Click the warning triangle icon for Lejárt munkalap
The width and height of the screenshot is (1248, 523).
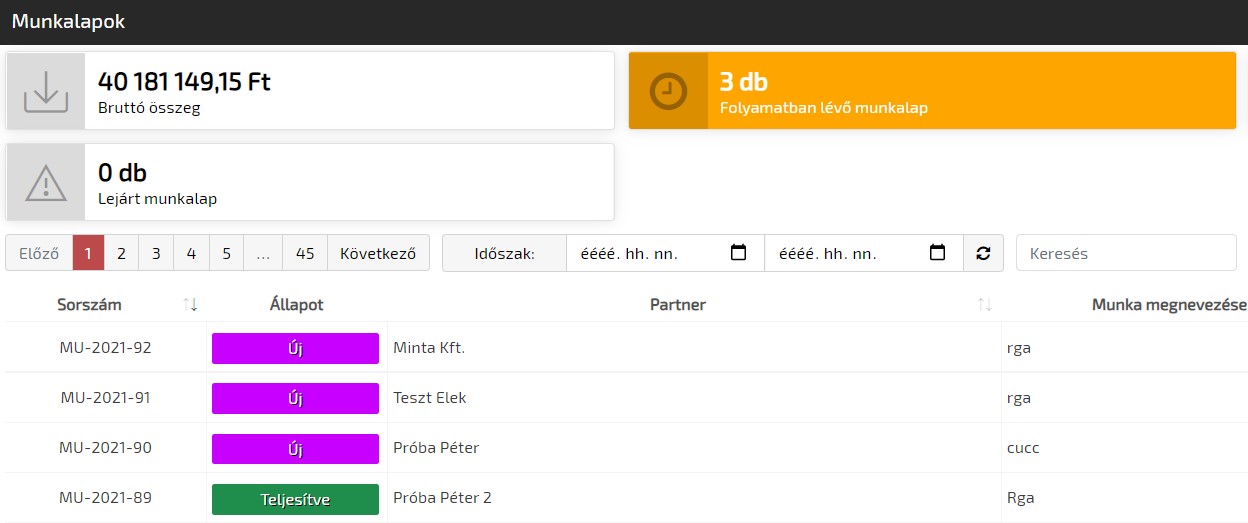click(x=46, y=183)
